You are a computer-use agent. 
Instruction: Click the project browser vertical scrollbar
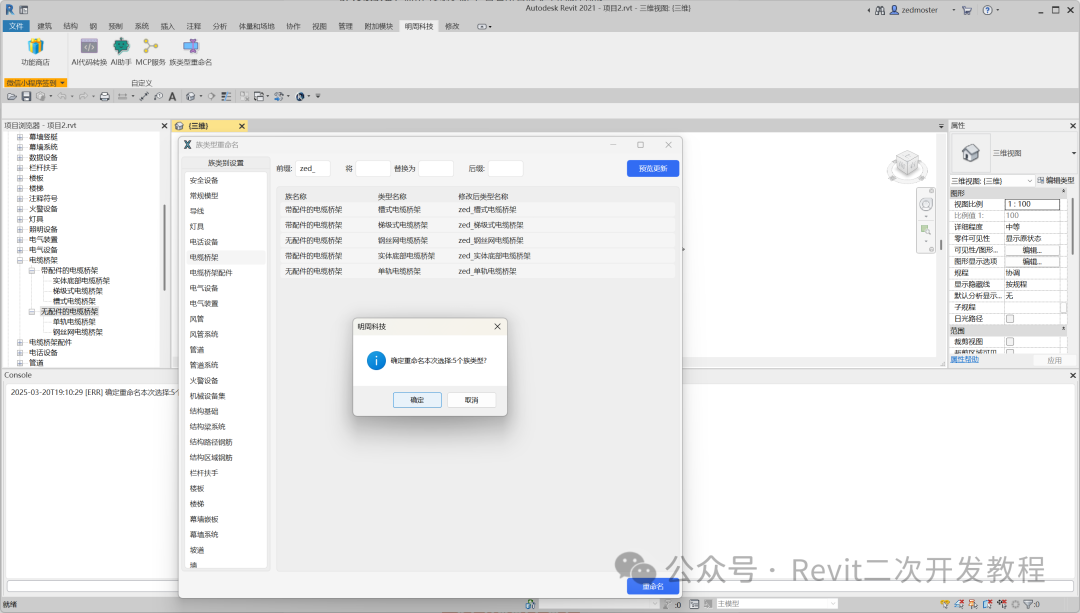coord(164,248)
